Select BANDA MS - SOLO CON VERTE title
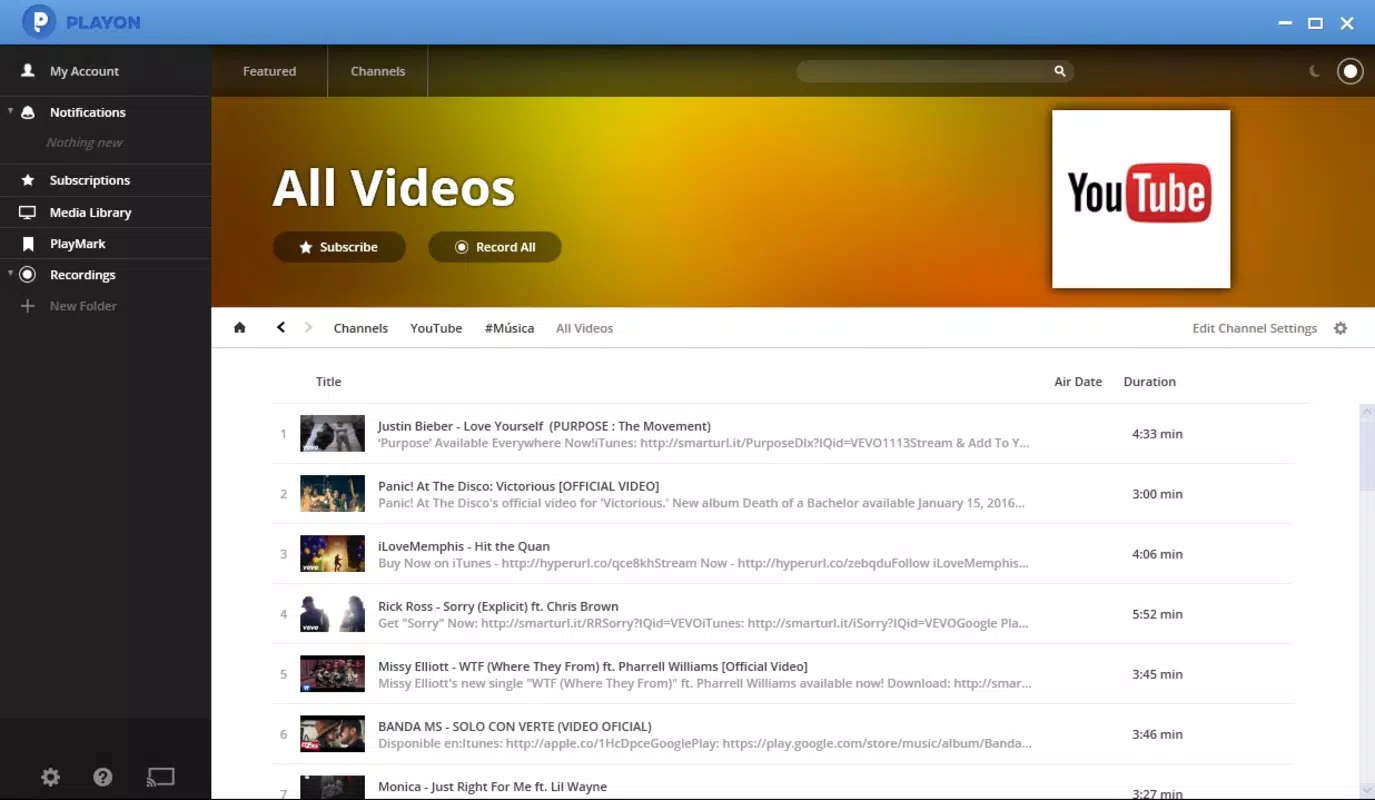 point(515,726)
